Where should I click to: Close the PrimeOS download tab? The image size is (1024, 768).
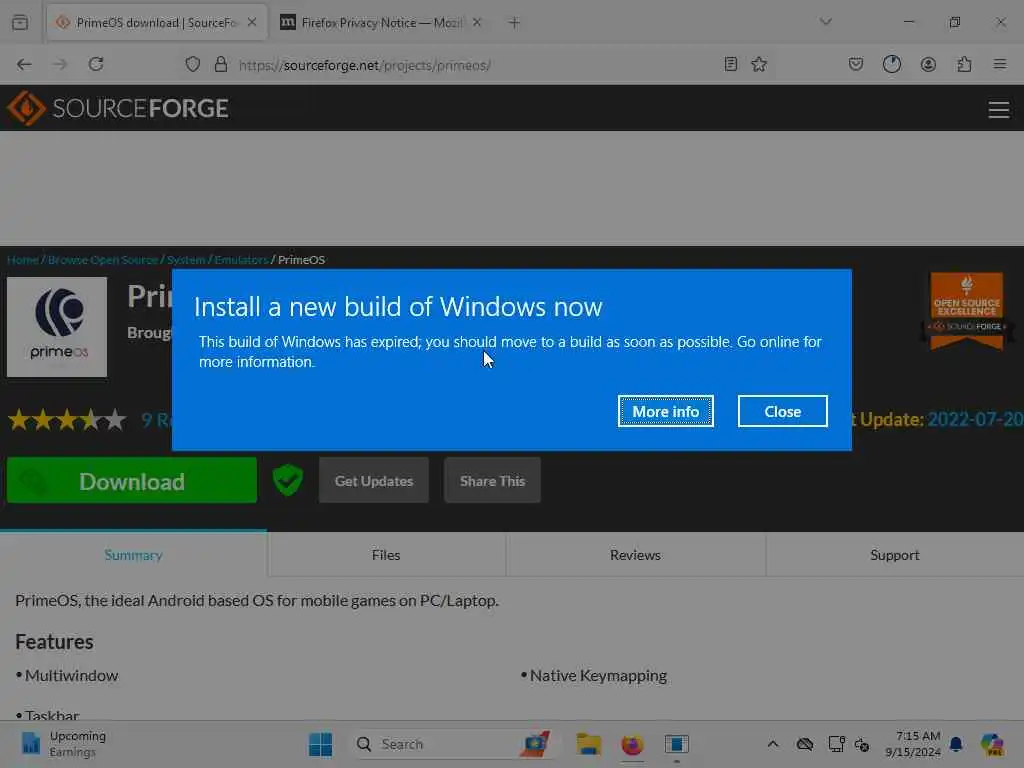coord(252,22)
